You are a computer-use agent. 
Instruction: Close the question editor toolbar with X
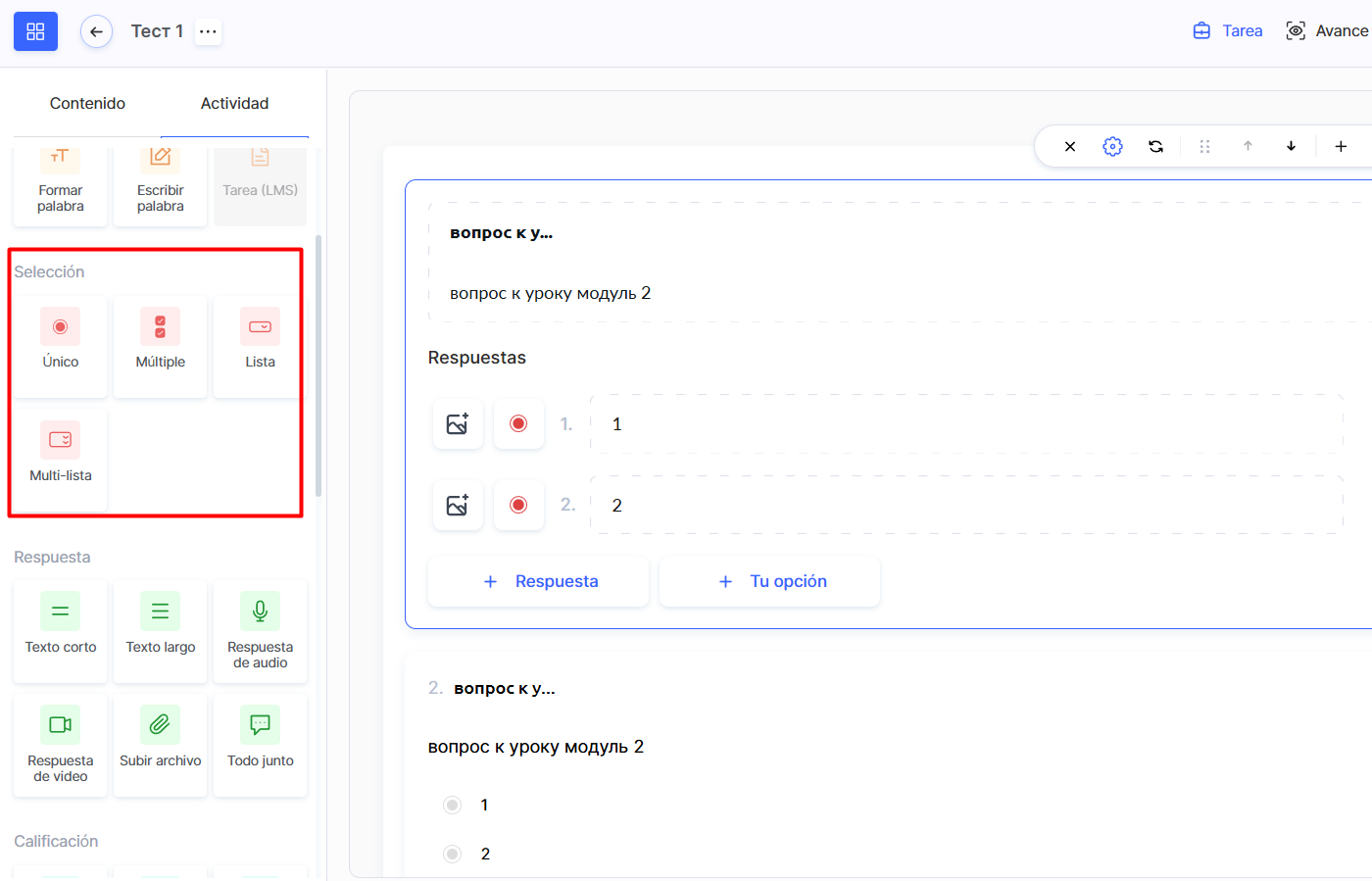(1070, 146)
